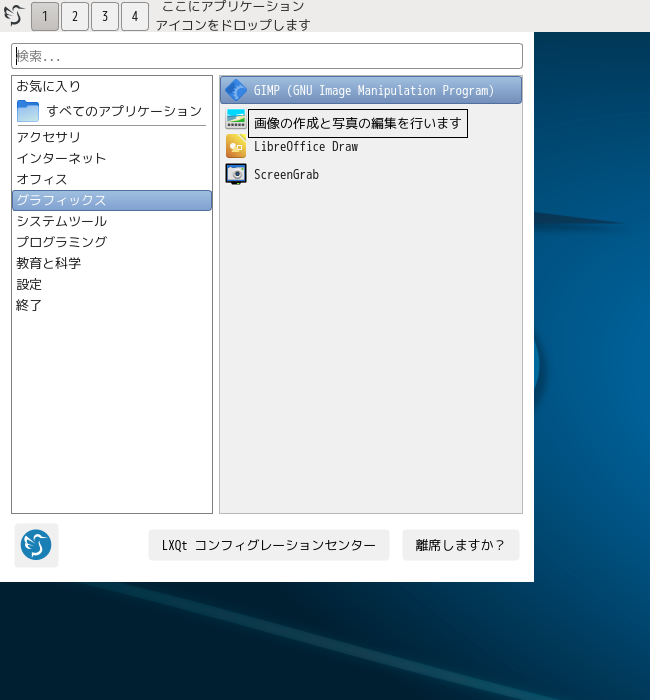The image size is (650, 700).
Task: Open the image viewer icon below GIMP
Action: pyautogui.click(x=236, y=119)
